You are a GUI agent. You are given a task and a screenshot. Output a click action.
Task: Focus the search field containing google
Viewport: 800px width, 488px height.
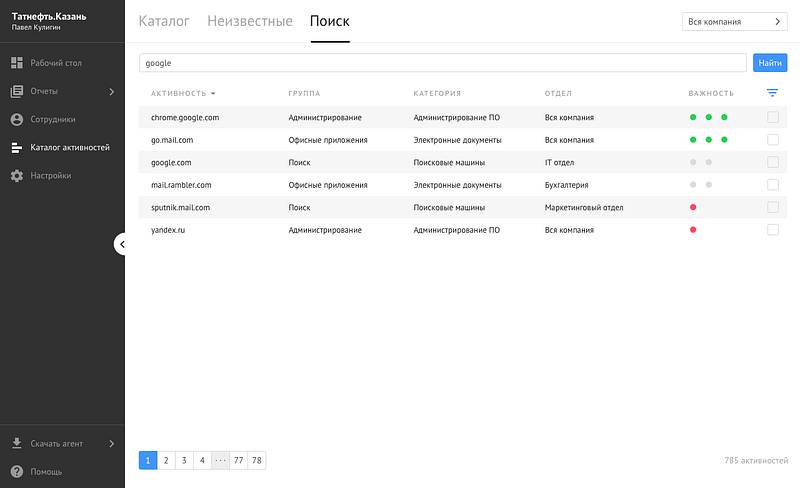coord(443,63)
